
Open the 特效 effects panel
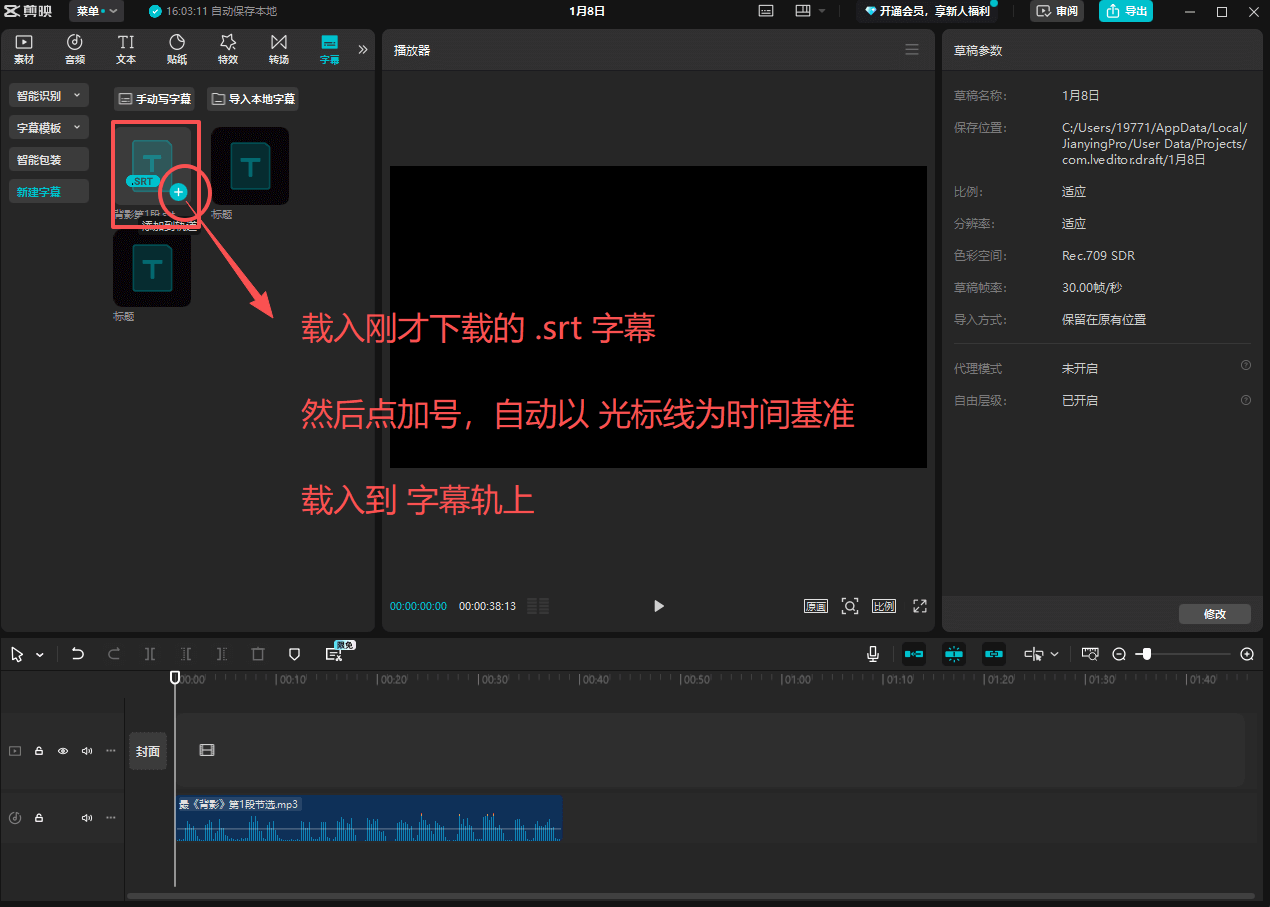[x=228, y=49]
